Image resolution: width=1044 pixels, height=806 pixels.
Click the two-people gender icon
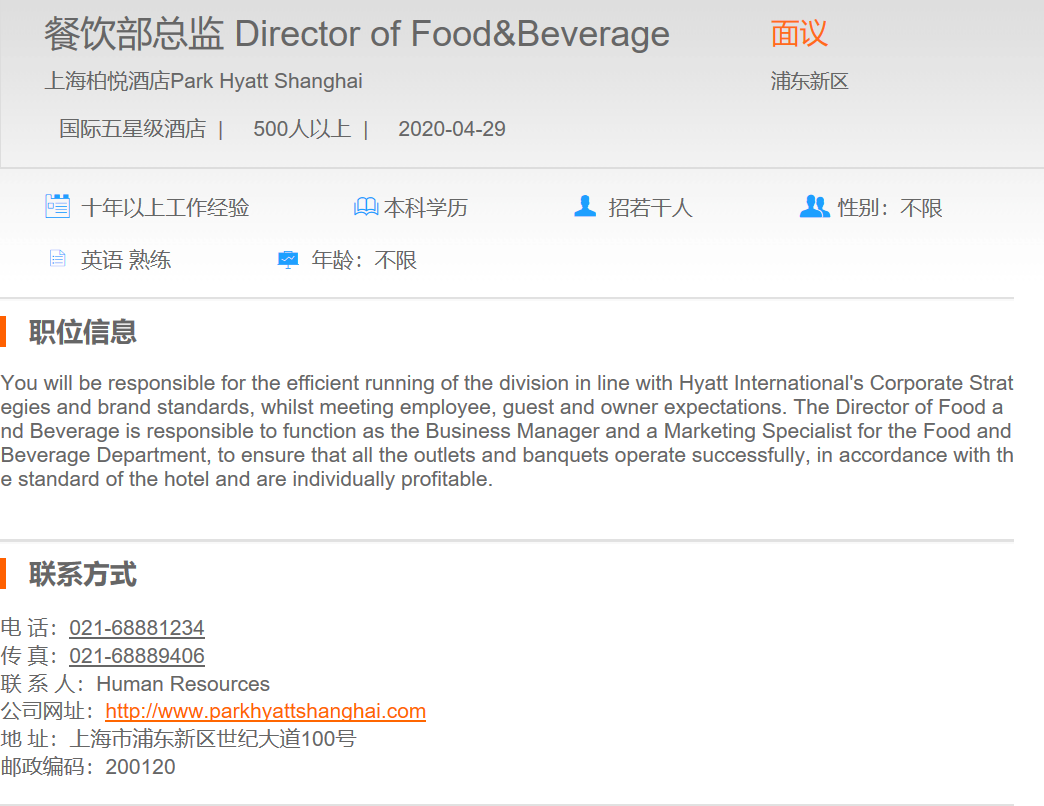pyautogui.click(x=815, y=207)
